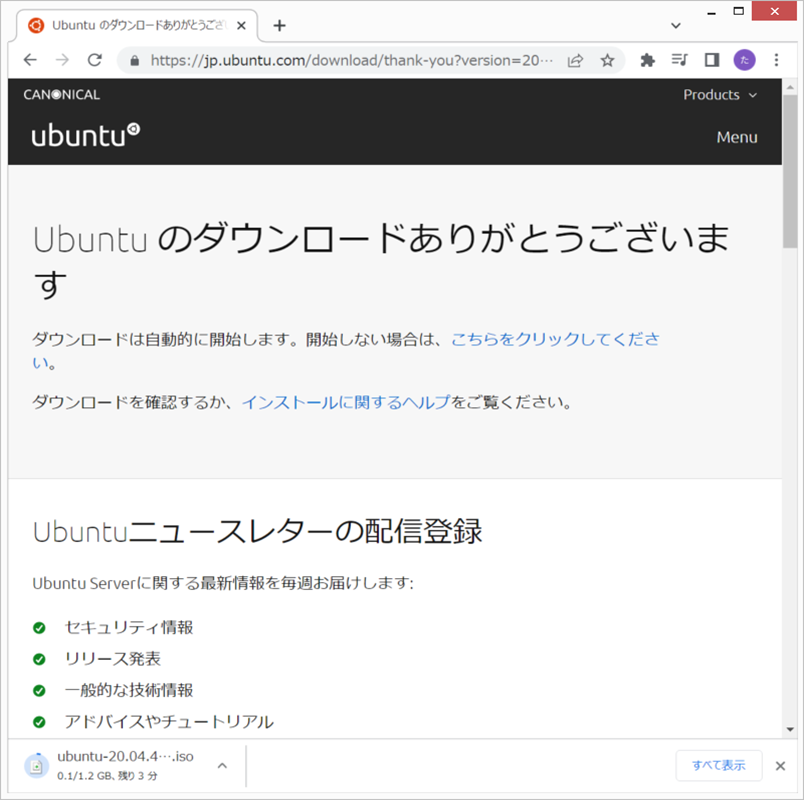Click the セキュリティ情報 list item
This screenshot has width=804, height=800.
click(129, 627)
